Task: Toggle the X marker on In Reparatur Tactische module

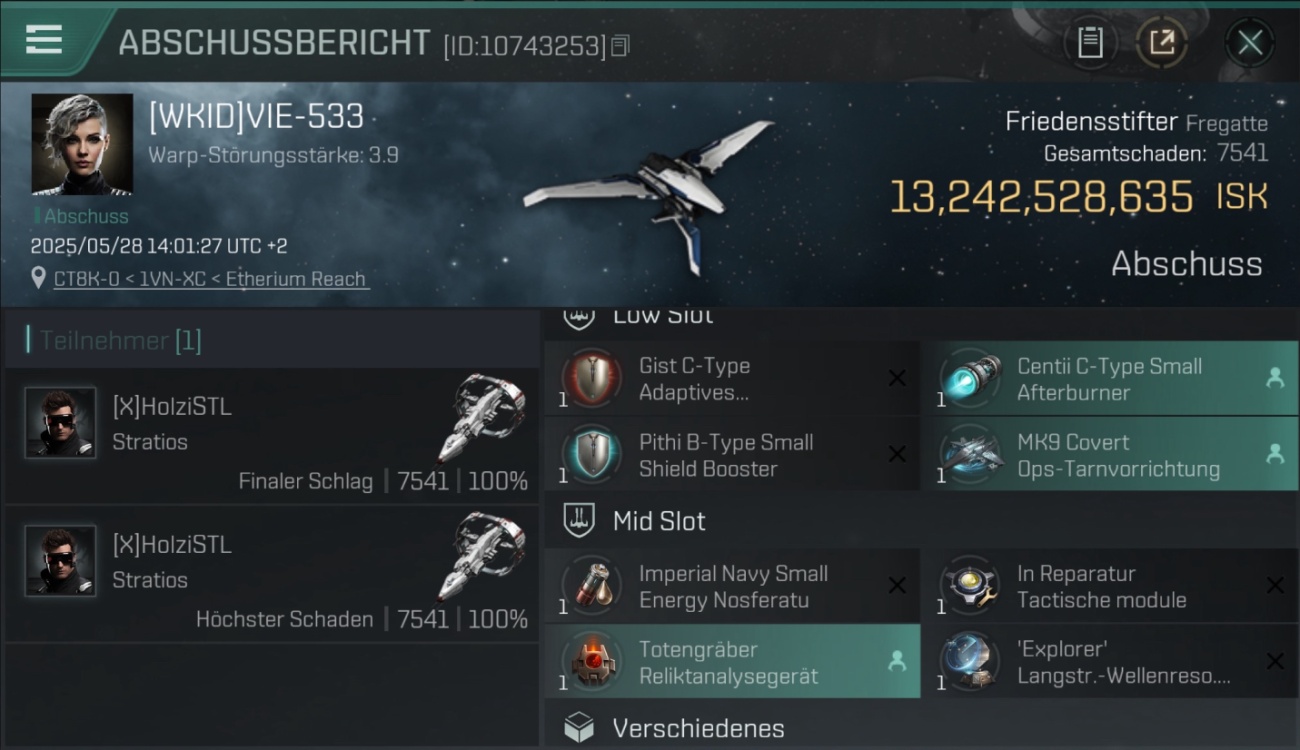Action: coord(1275,586)
